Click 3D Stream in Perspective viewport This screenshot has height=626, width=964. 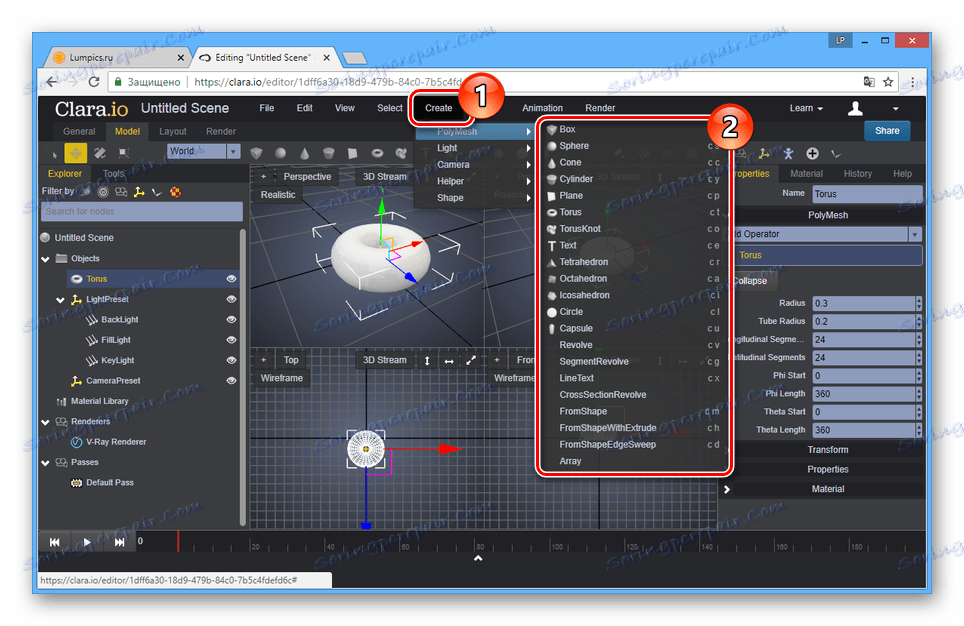pyautogui.click(x=384, y=177)
